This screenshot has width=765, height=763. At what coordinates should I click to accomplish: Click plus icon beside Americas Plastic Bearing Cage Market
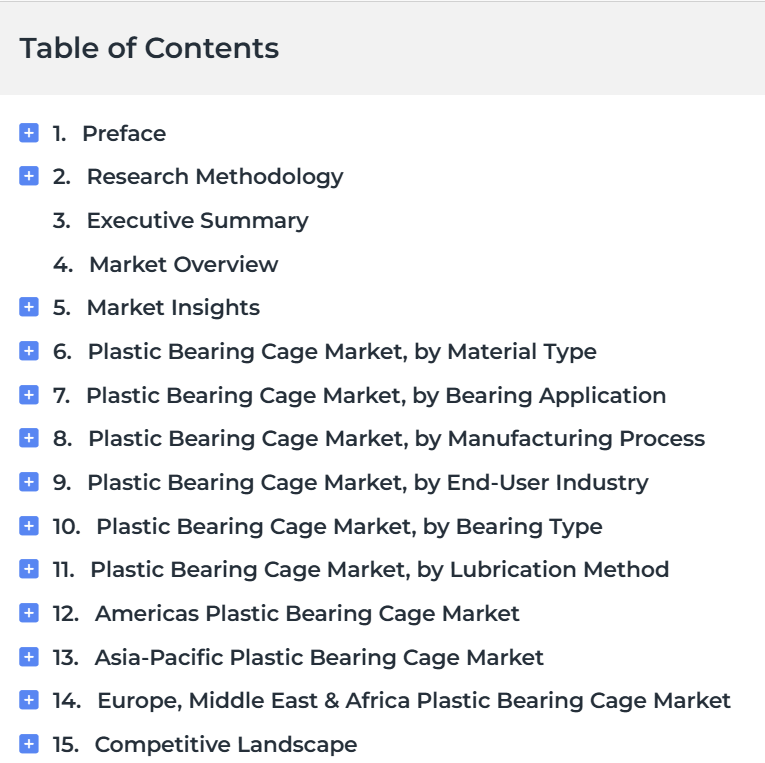29,613
